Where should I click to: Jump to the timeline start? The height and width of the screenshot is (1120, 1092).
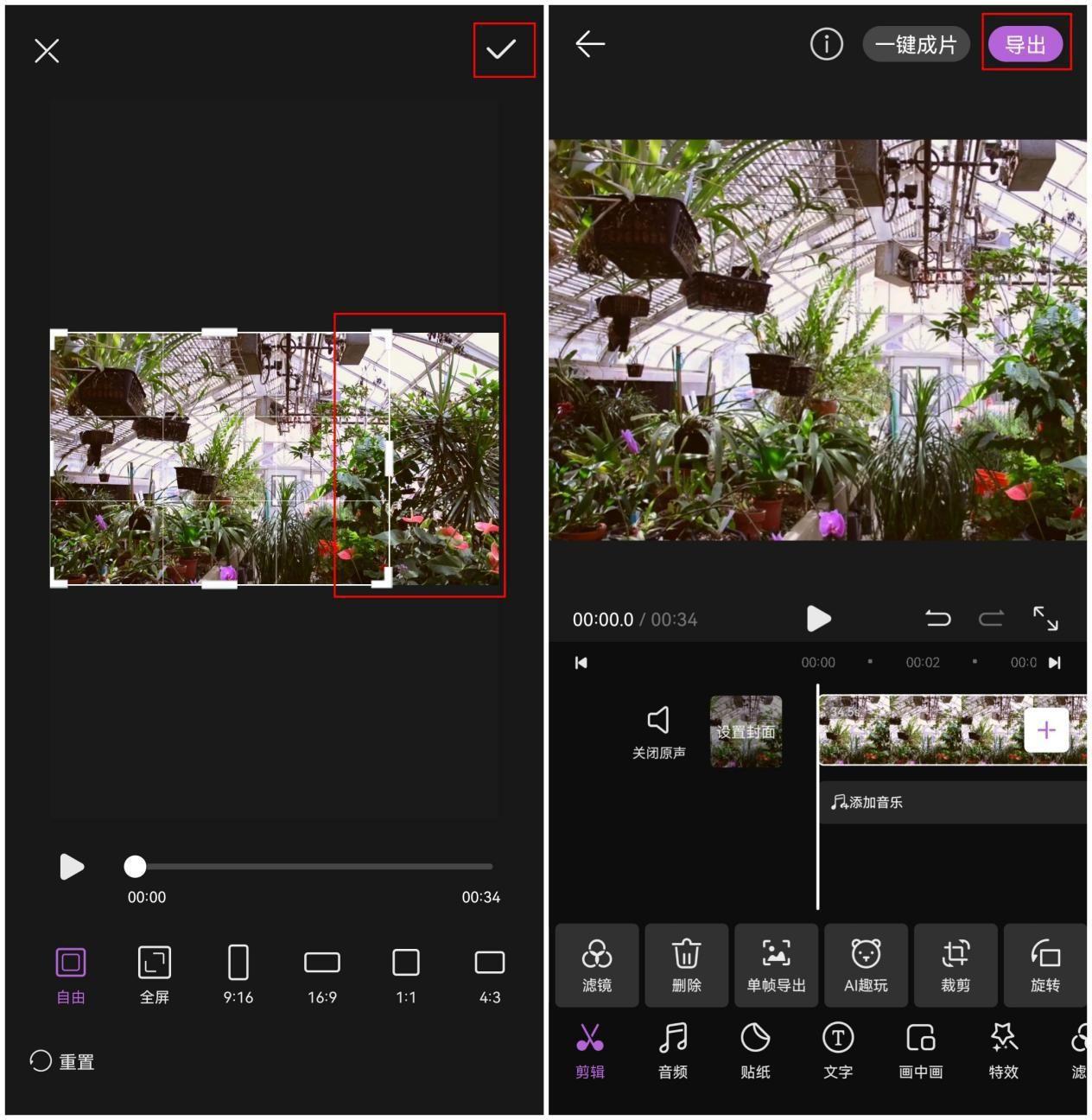tap(581, 663)
